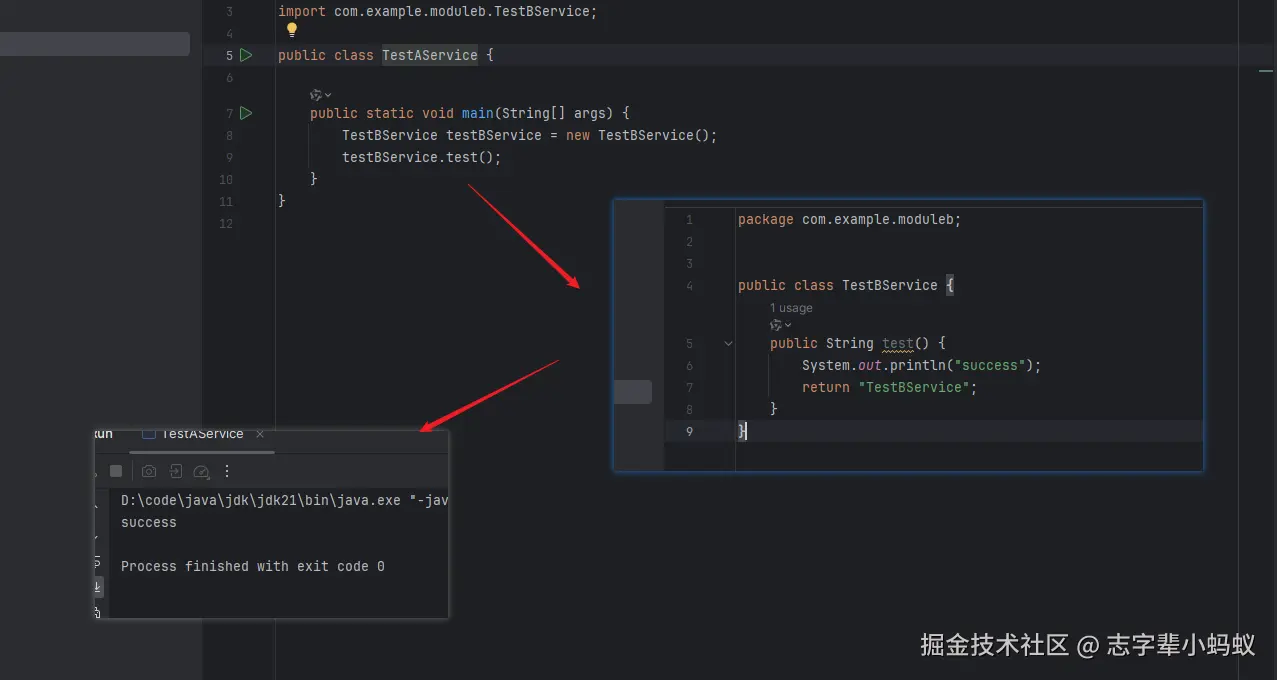Open the three-dot more options in Run toolbar
Viewport: 1277px width, 680px height.
227,471
